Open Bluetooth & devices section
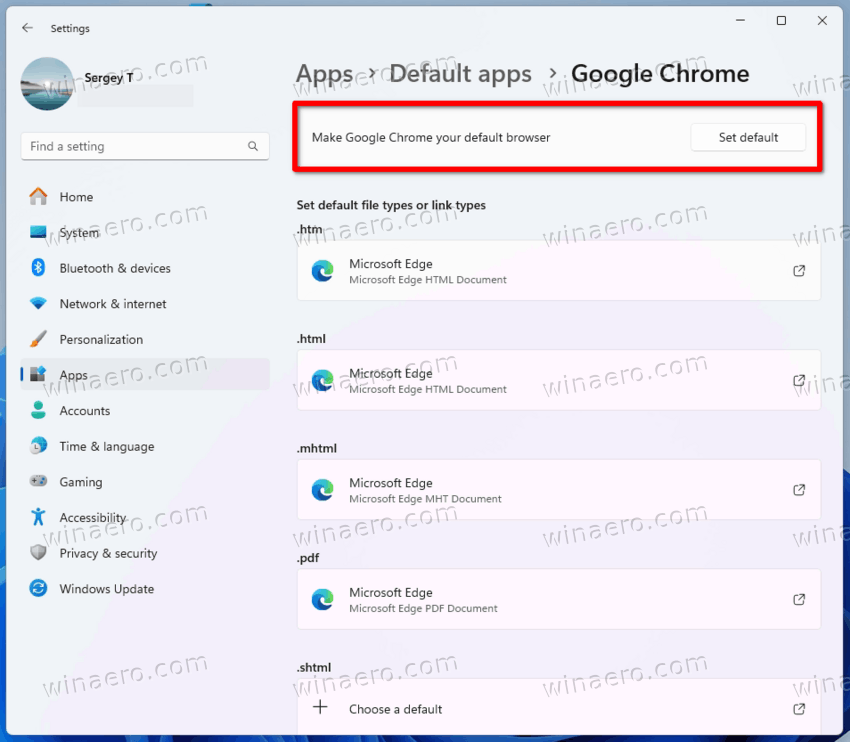Image resolution: width=850 pixels, height=742 pixels. [x=145, y=268]
